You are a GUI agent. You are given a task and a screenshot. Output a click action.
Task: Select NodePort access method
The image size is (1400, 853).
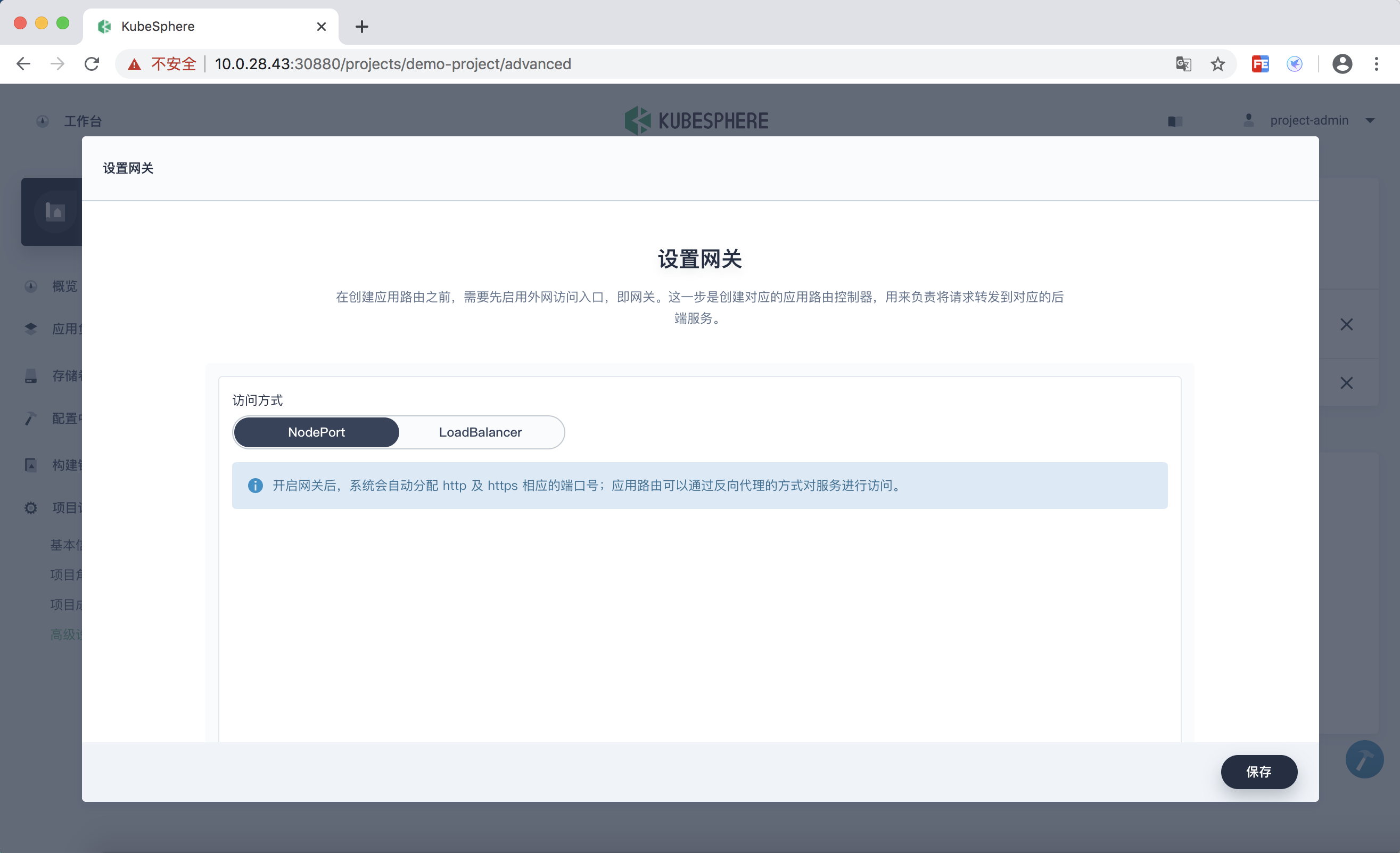(317, 432)
